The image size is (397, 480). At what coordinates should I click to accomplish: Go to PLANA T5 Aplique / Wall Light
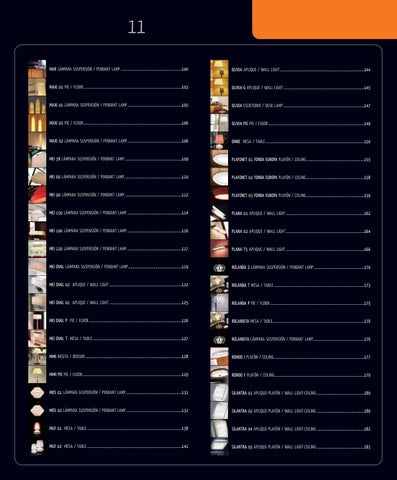[301, 249]
